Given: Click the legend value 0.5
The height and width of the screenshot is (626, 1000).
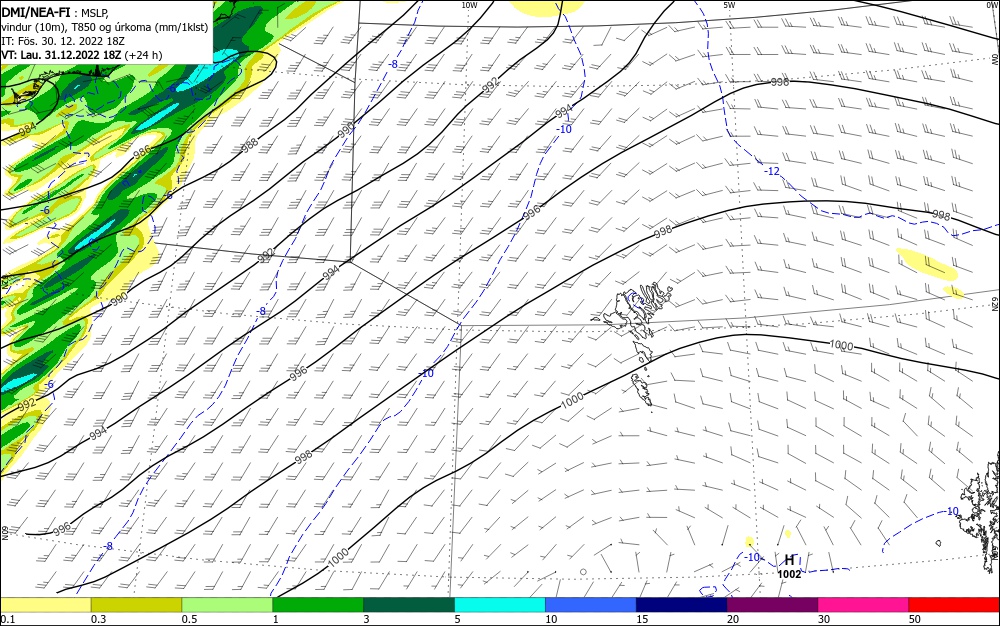Looking at the screenshot, I should coord(189,620).
